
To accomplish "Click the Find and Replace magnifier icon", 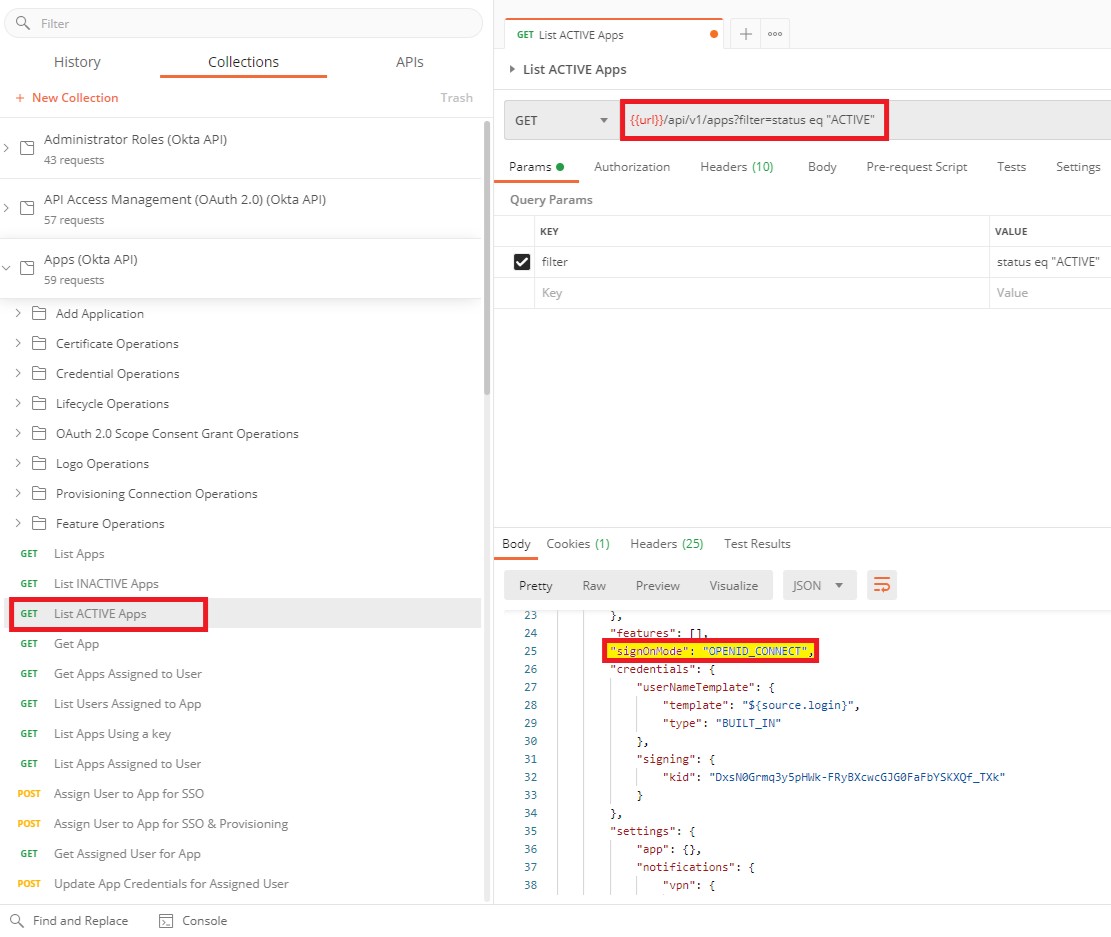I will [x=16, y=921].
